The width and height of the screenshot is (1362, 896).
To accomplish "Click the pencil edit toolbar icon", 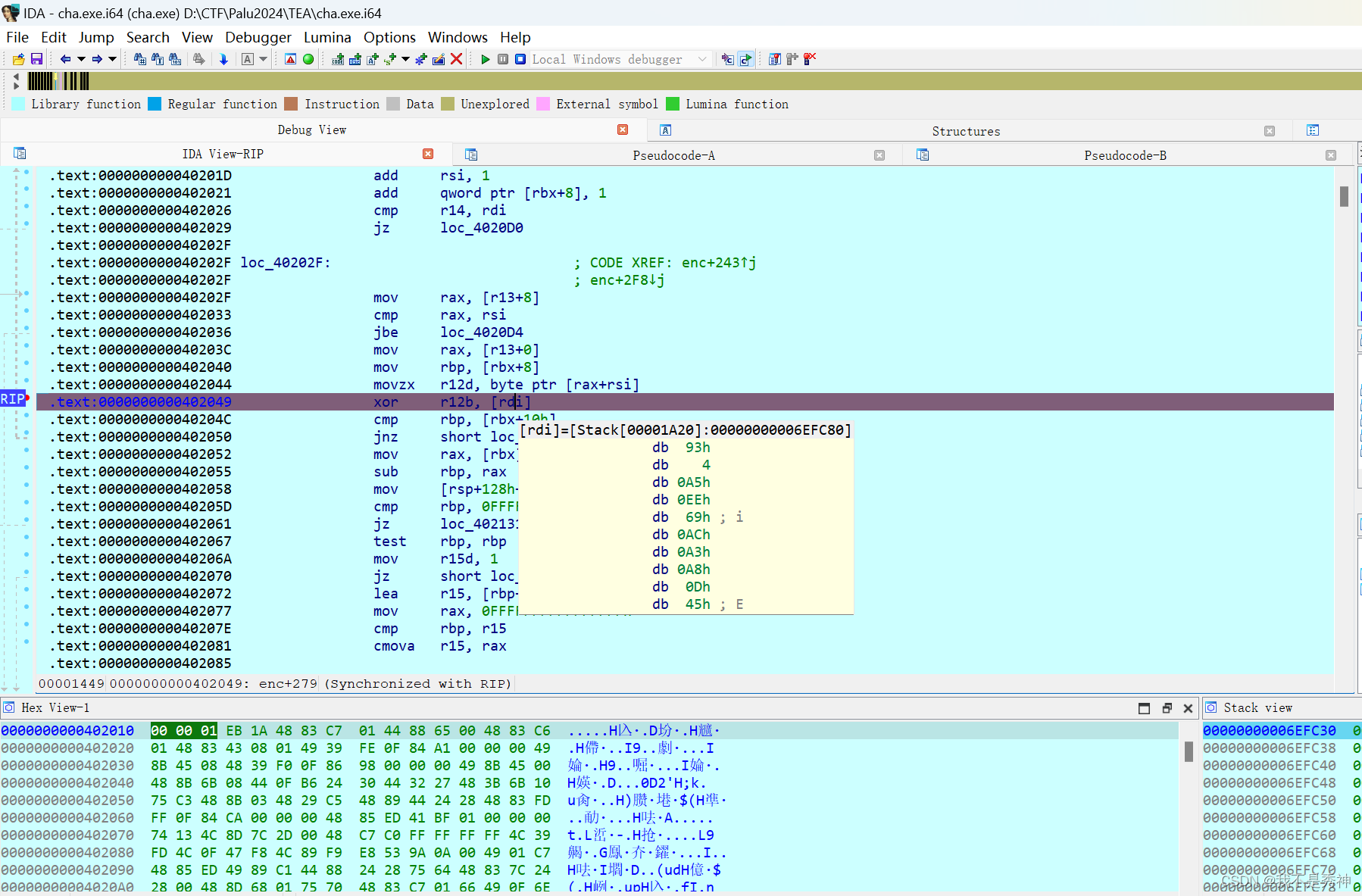I will pos(439,59).
